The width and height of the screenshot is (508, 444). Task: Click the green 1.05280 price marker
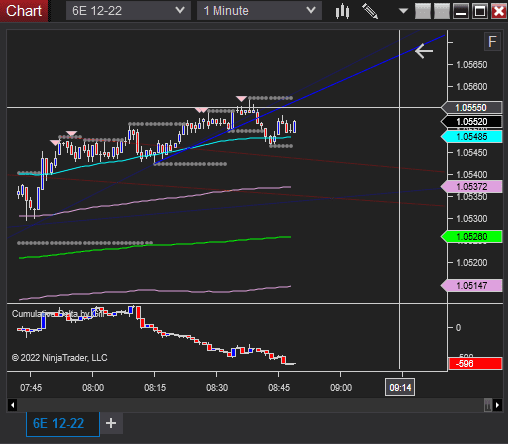[x=472, y=237]
